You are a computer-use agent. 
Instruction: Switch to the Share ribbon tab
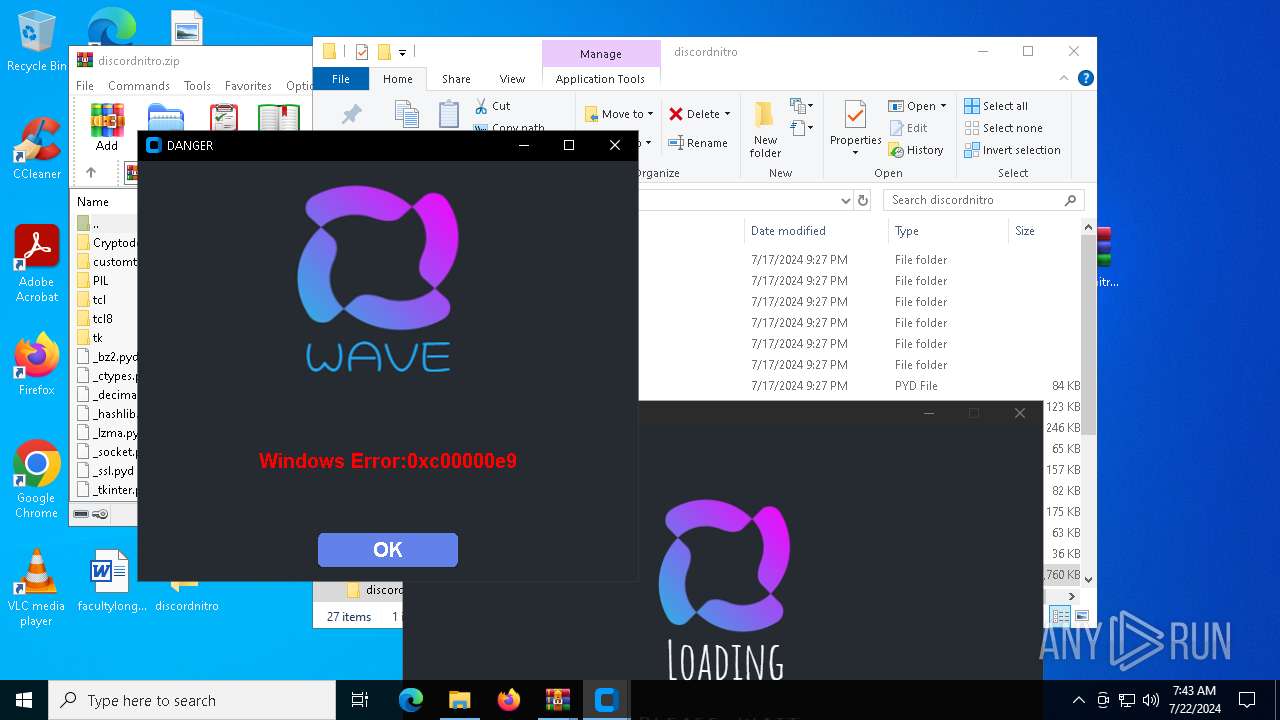point(456,79)
